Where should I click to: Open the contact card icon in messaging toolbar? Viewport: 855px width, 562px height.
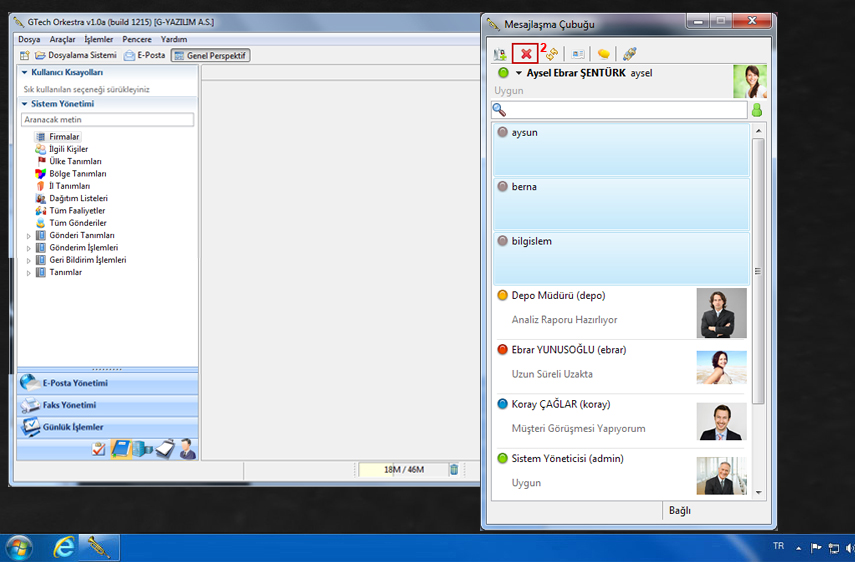coord(577,54)
